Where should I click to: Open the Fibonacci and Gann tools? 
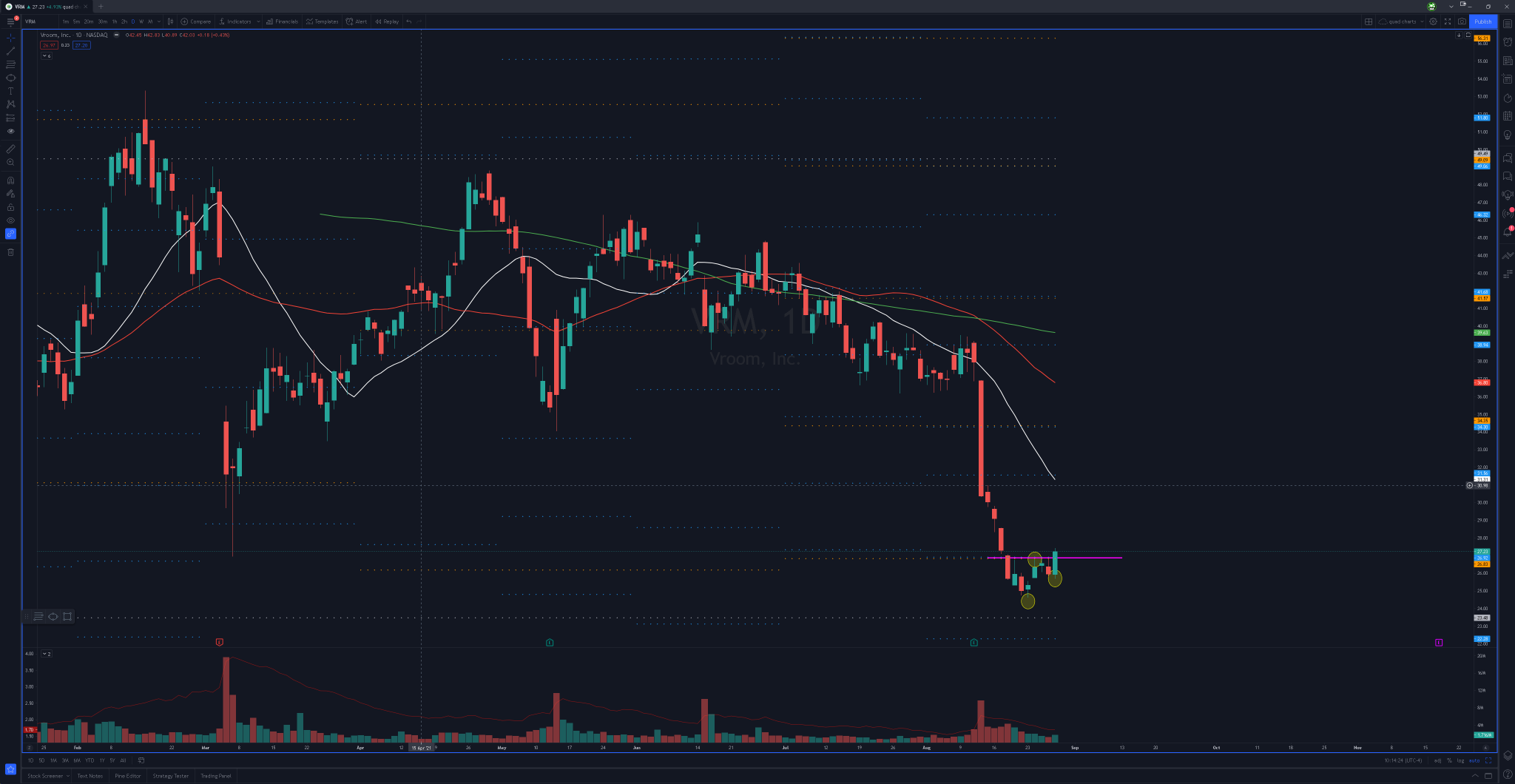pos(10,64)
